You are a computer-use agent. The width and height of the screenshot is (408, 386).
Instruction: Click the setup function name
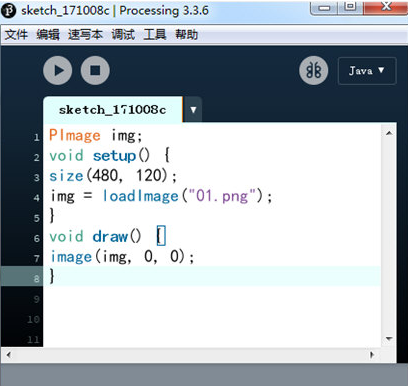tap(114, 156)
